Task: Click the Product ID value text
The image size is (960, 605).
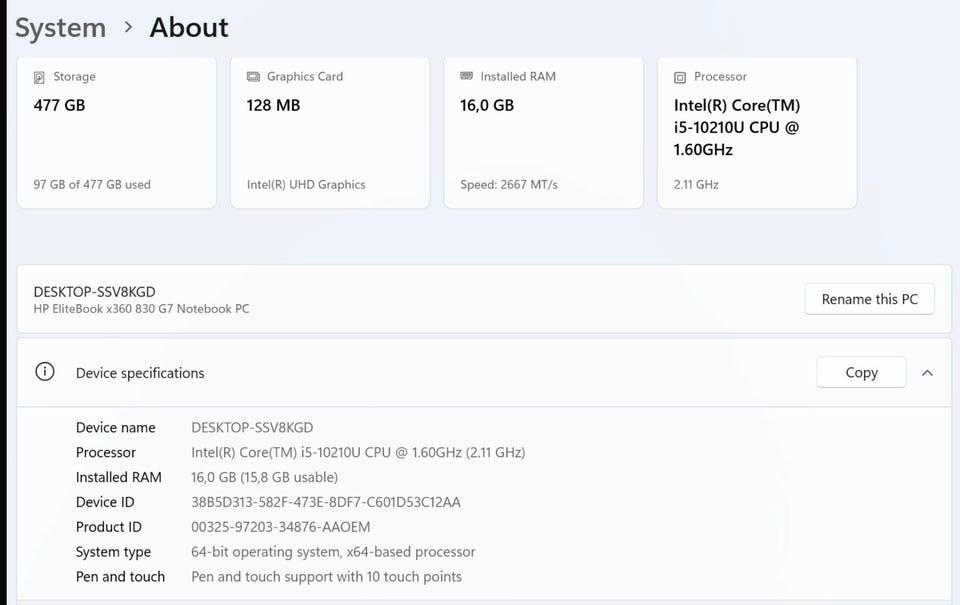Action: point(281,527)
